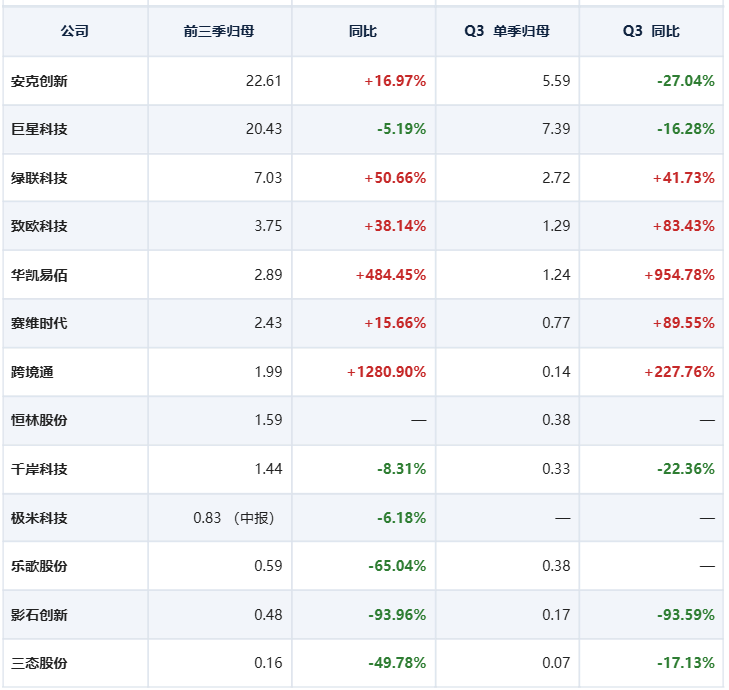
Task: Click the value 0.16
Action: coord(268,663)
